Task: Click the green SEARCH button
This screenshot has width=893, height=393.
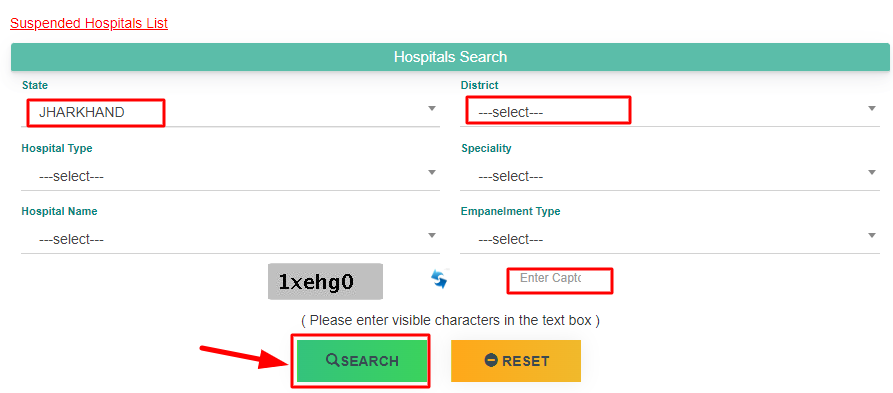Action: (362, 361)
